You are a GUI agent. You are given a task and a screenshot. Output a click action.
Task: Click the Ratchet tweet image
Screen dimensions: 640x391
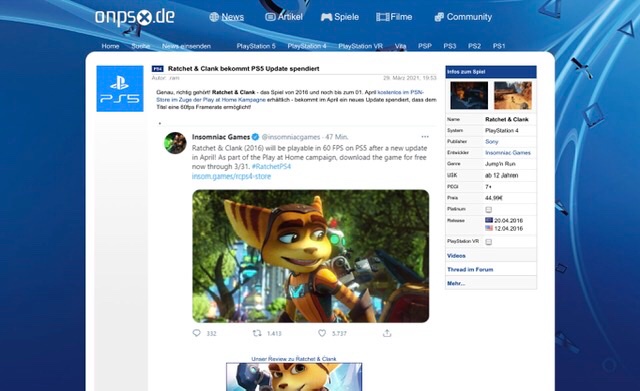(311, 256)
